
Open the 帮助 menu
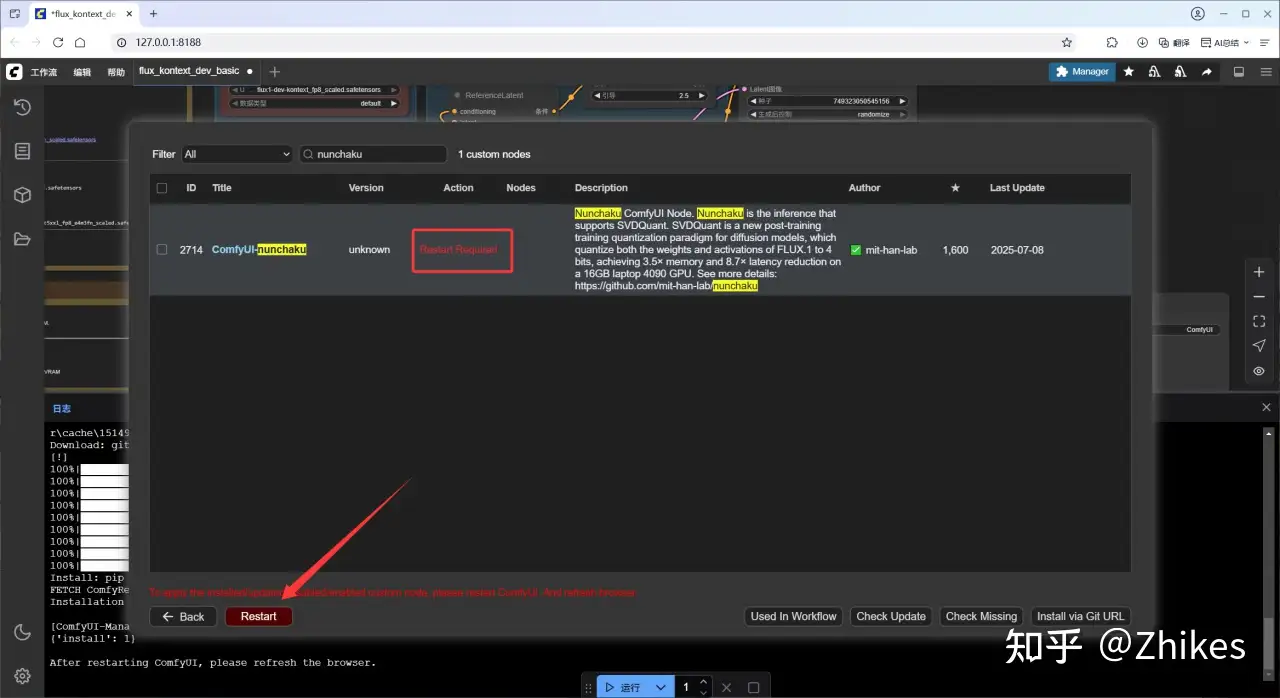[x=116, y=72]
